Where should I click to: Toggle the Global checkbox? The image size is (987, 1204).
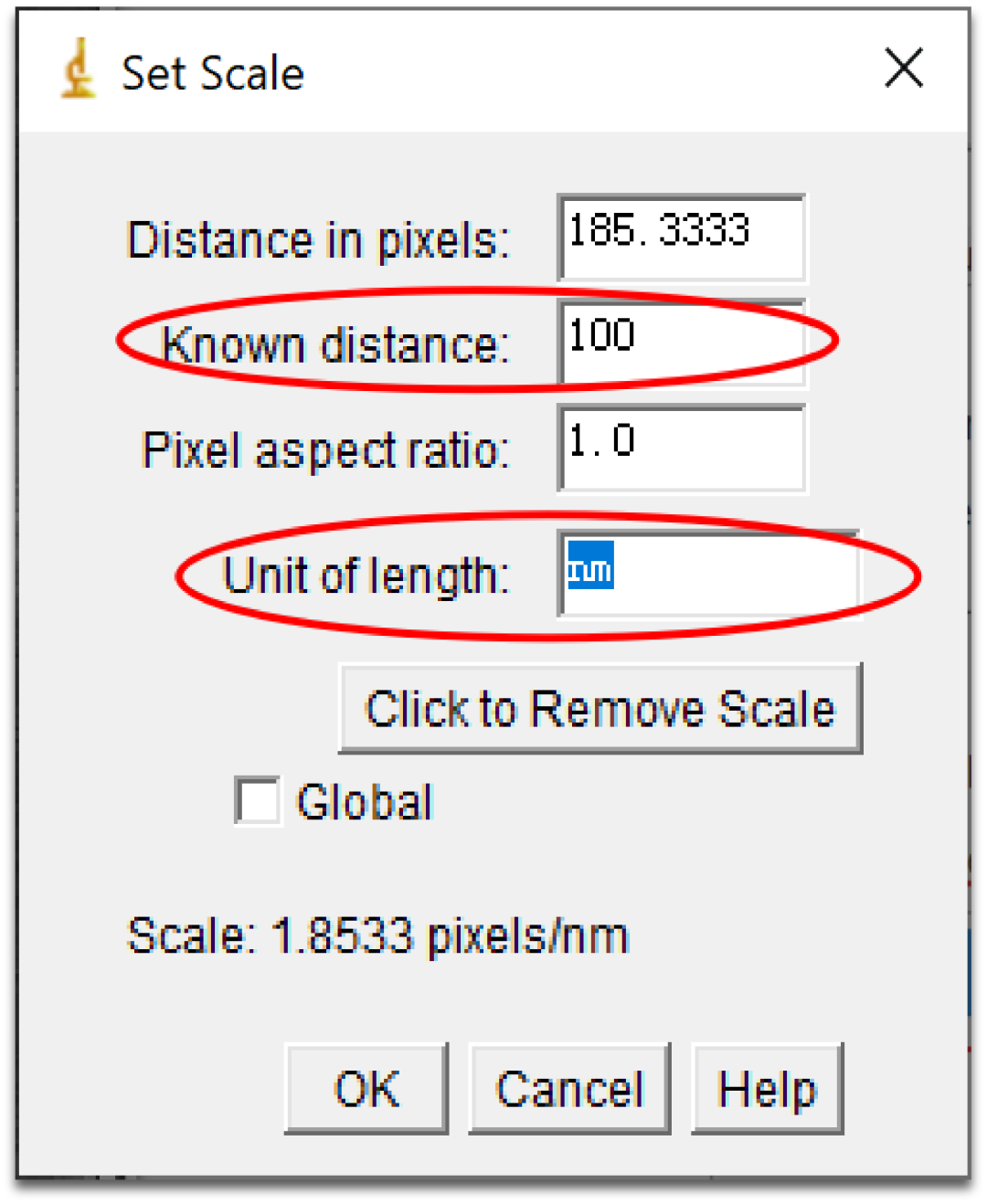pos(258,801)
